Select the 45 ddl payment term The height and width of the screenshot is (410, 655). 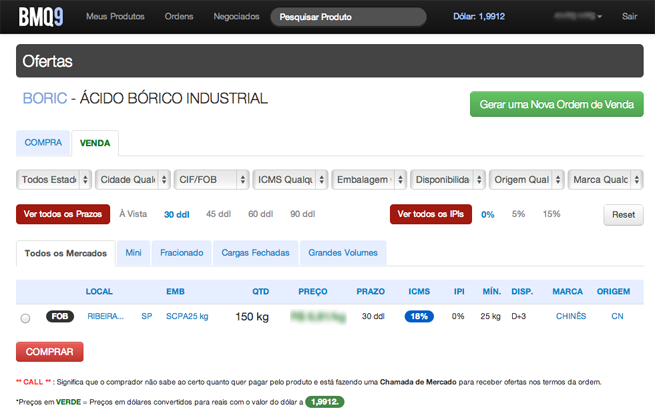(218, 214)
